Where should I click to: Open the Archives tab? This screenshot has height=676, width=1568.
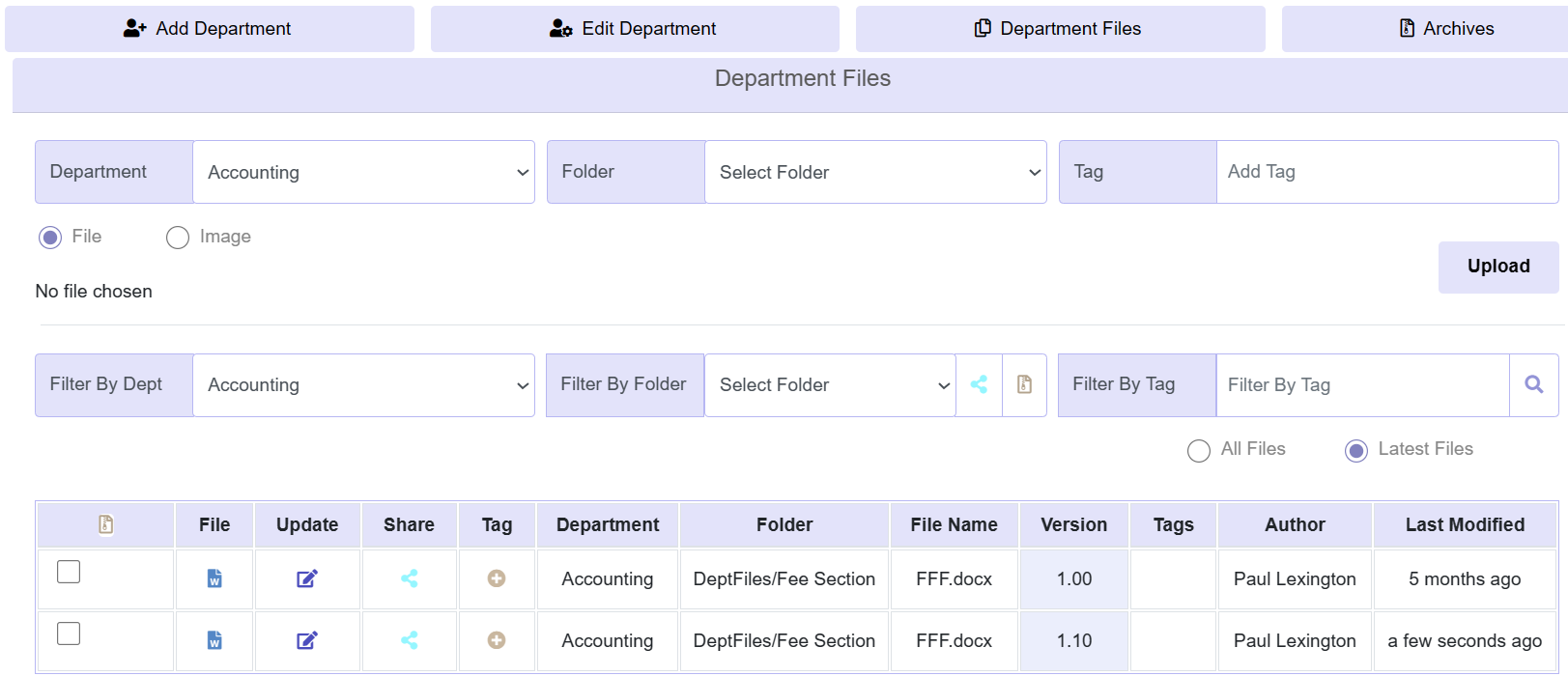coord(1425,29)
